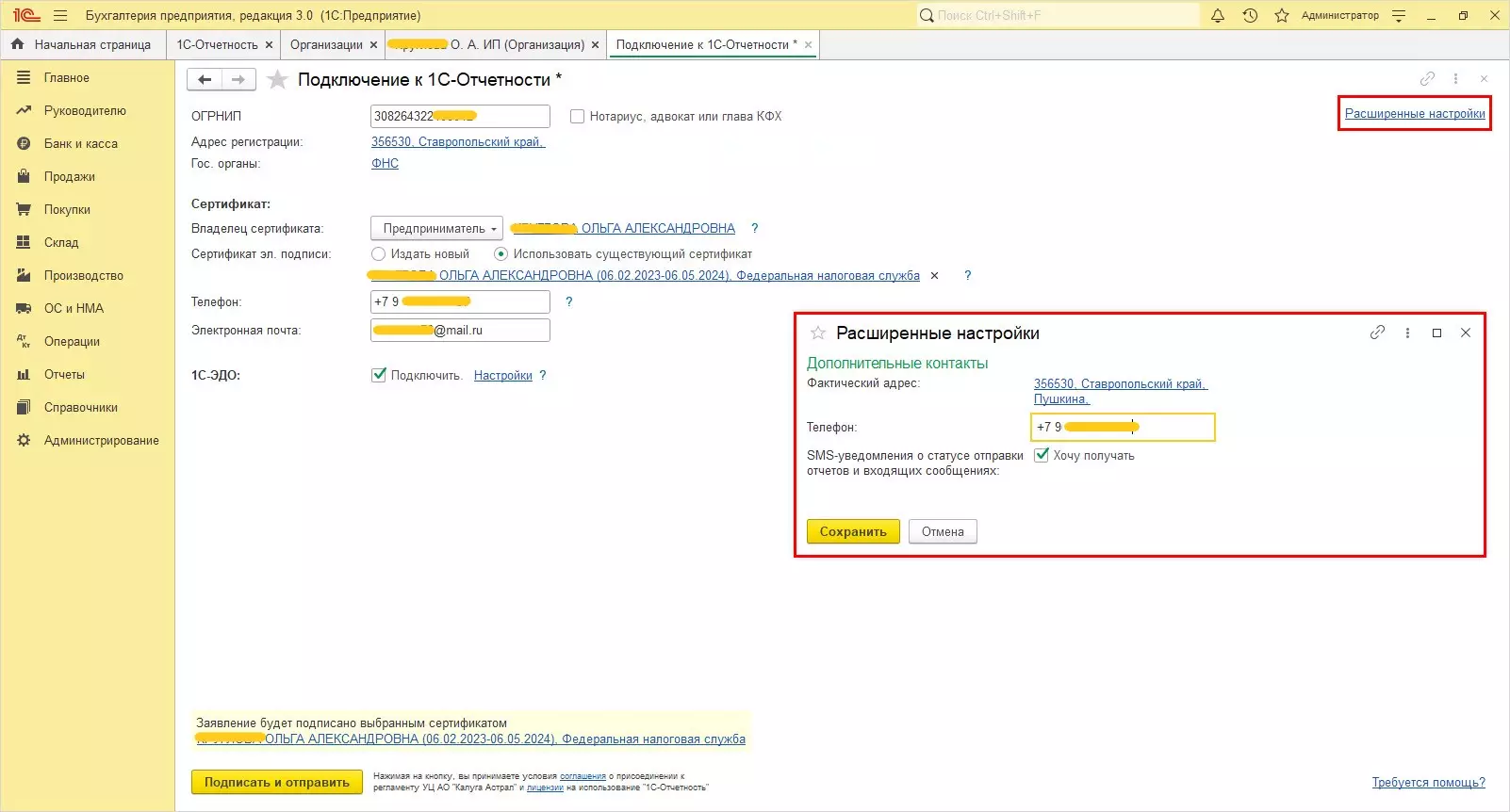Click the Телефон field in main form
Image resolution: width=1510 pixels, height=812 pixels.
[460, 301]
